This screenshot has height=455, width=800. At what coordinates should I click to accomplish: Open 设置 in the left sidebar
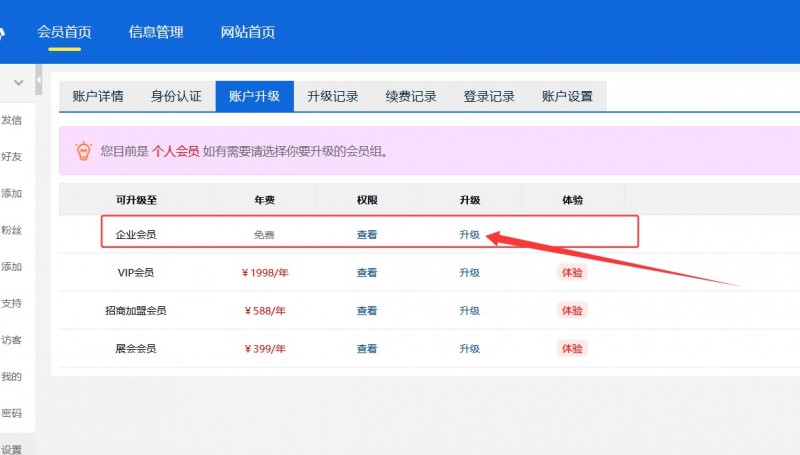tap(11, 449)
